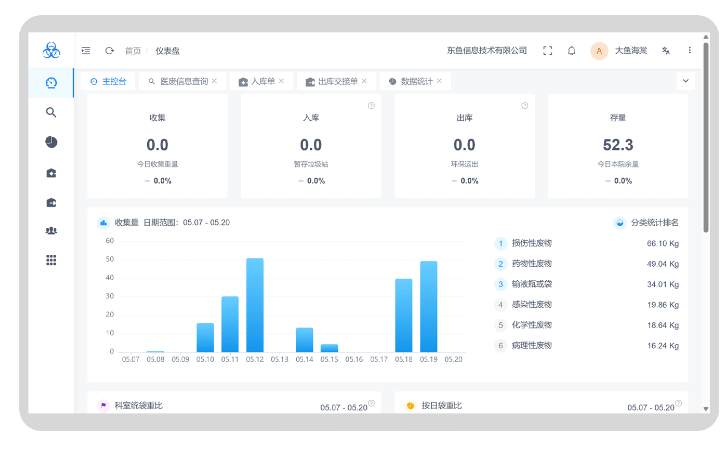The height and width of the screenshot is (450, 720).
Task: Open the vertical three-dot more menu
Action: coord(689,50)
